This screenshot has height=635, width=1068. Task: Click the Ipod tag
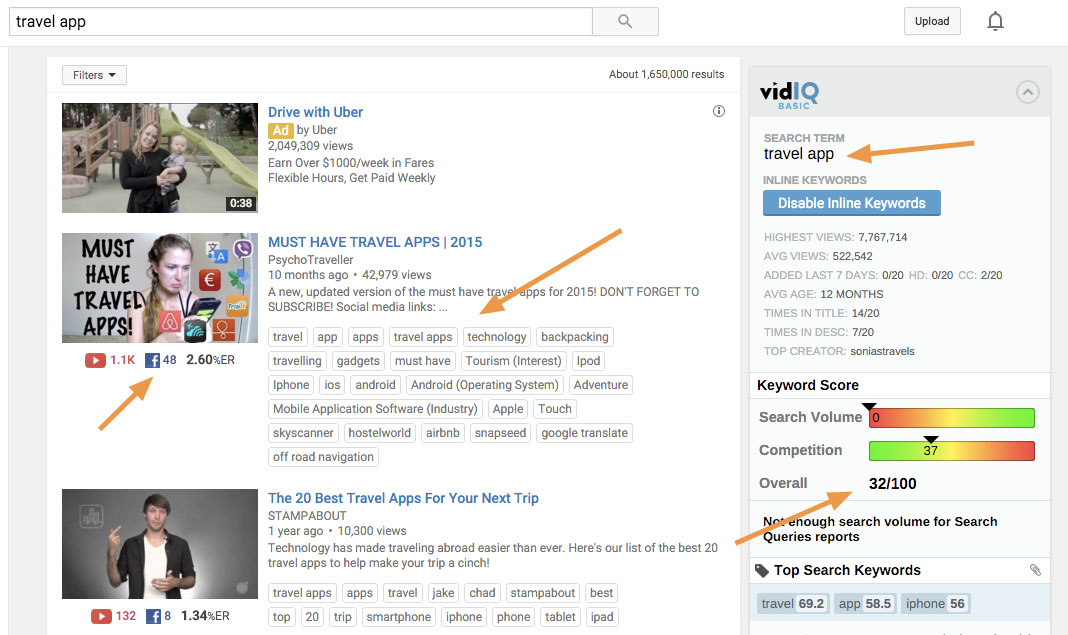point(588,360)
